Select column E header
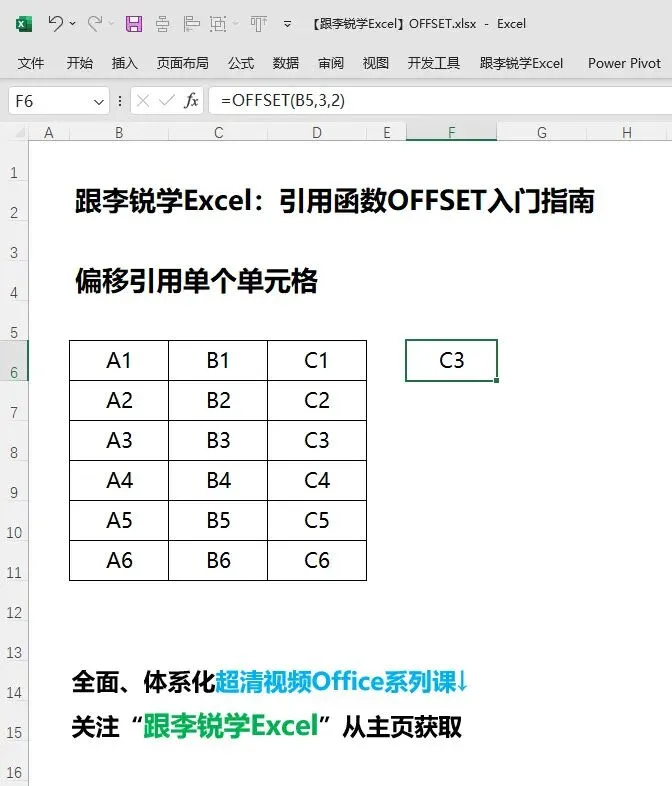The image size is (672, 786). pos(386,133)
